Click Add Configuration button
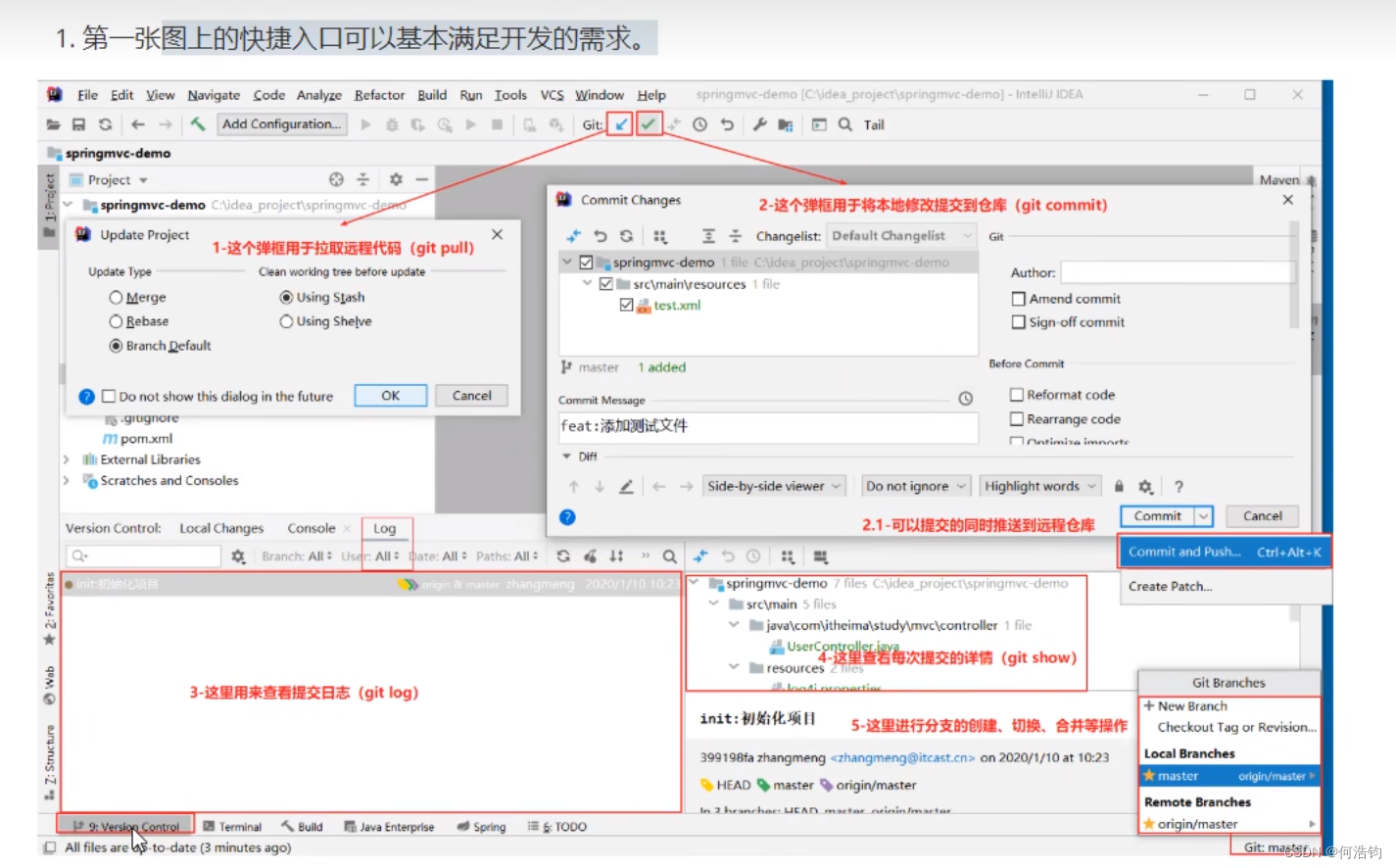 coord(281,124)
